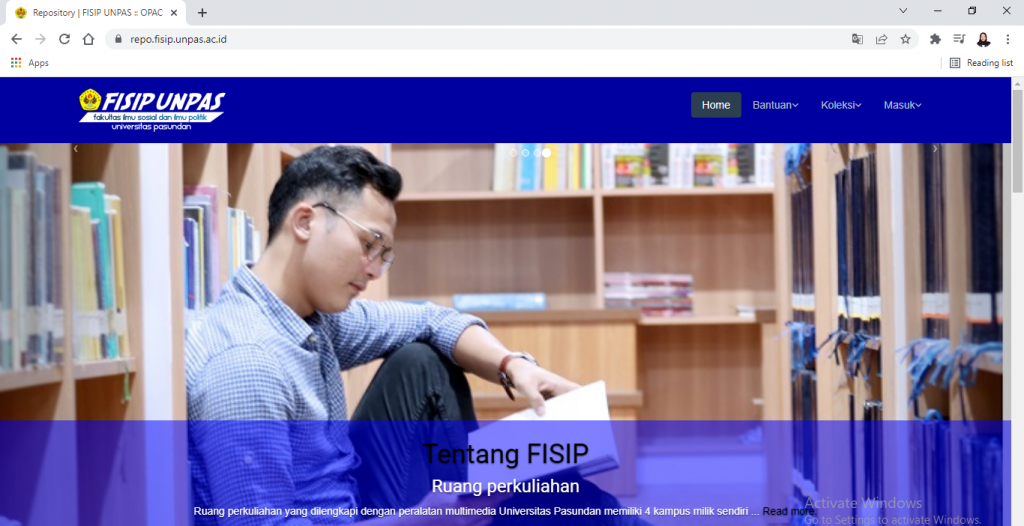Open the browser home page icon
Viewport: 1024px width, 526px height.
pyautogui.click(x=88, y=39)
